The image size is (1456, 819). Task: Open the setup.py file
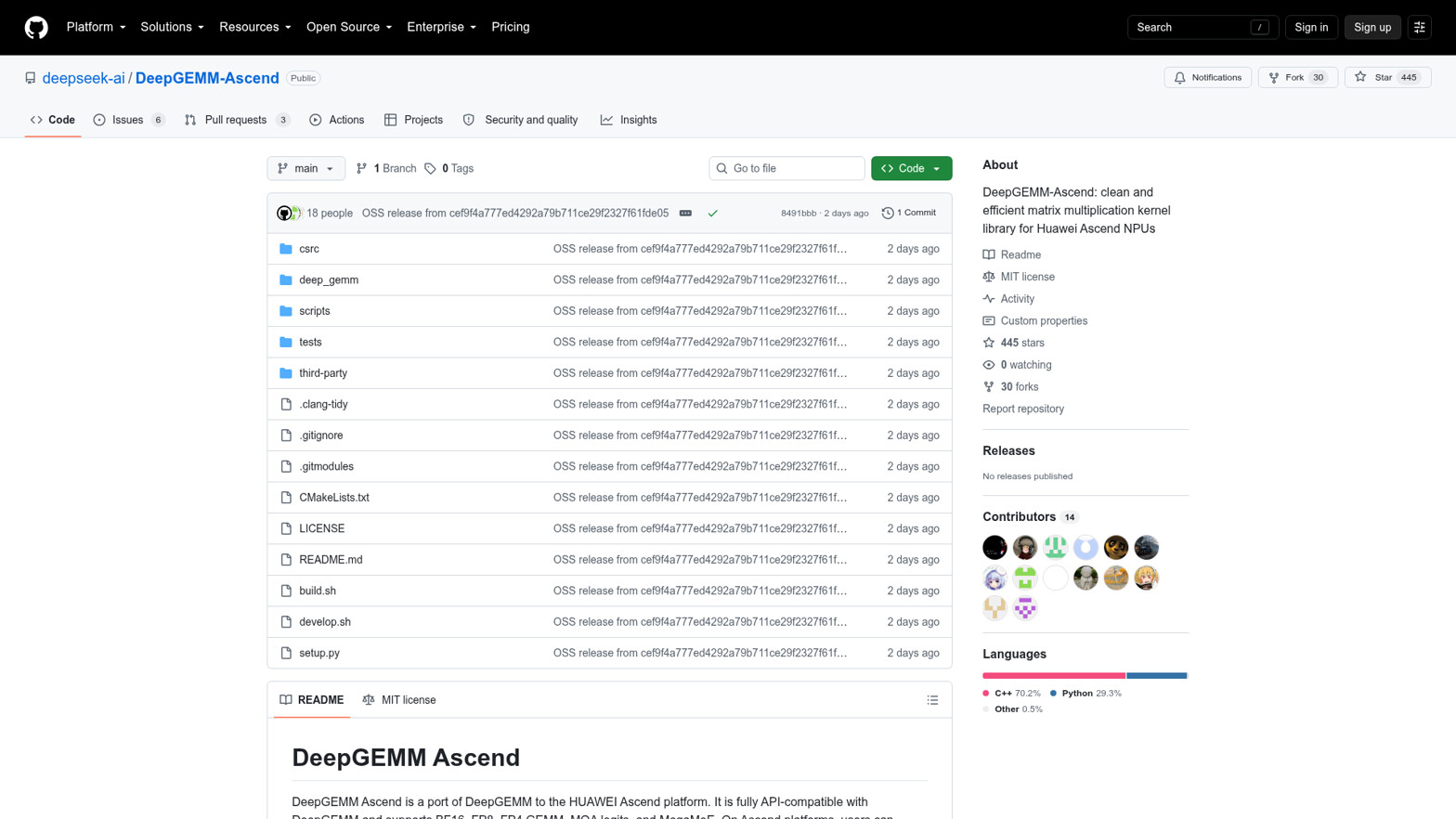[x=319, y=653]
